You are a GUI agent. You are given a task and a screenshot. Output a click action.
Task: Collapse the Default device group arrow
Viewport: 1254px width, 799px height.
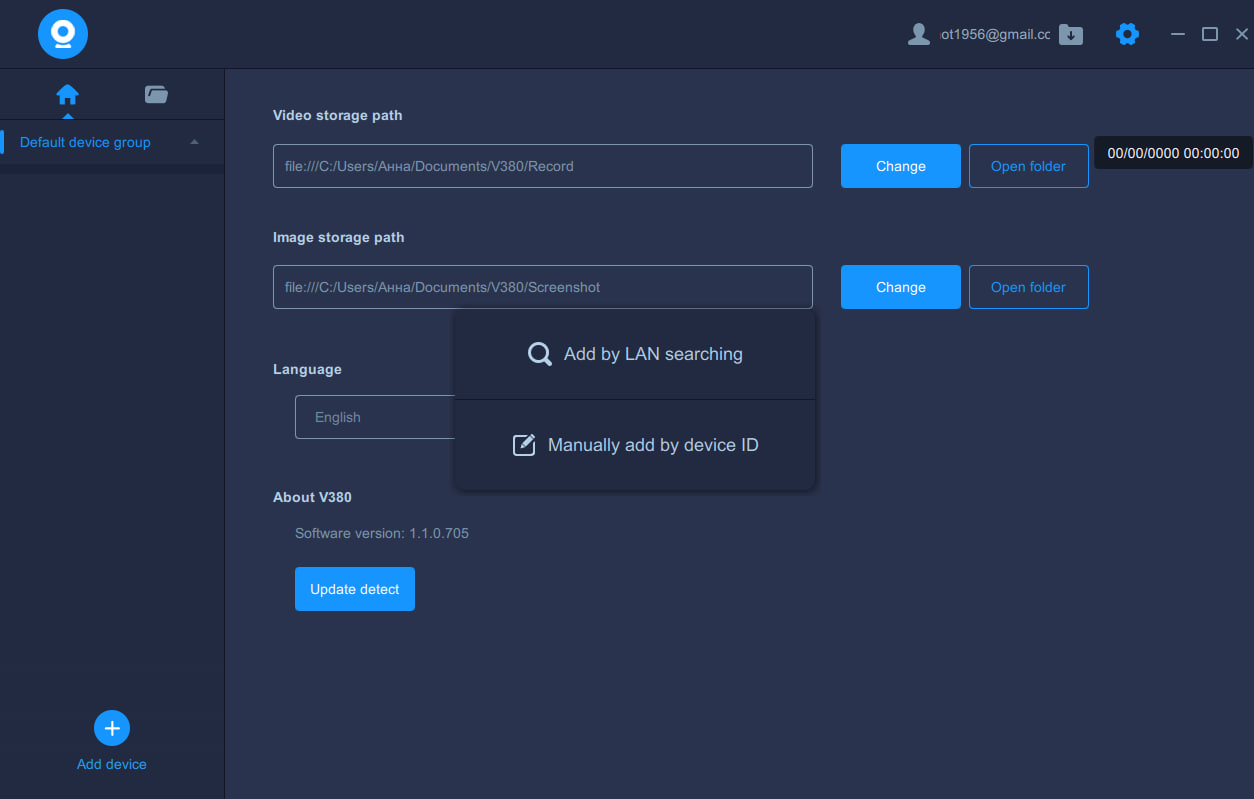(194, 142)
